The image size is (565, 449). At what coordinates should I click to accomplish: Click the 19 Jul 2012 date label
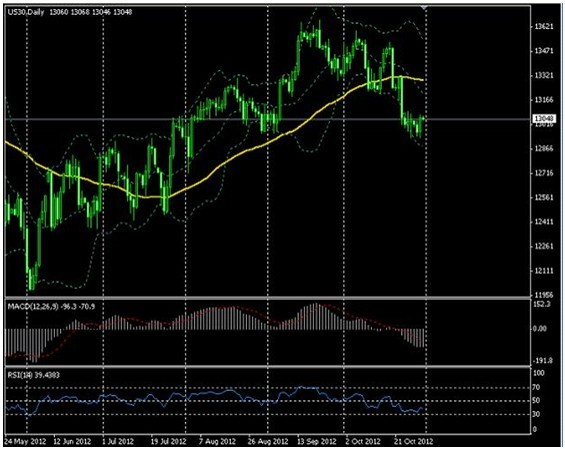pos(168,441)
